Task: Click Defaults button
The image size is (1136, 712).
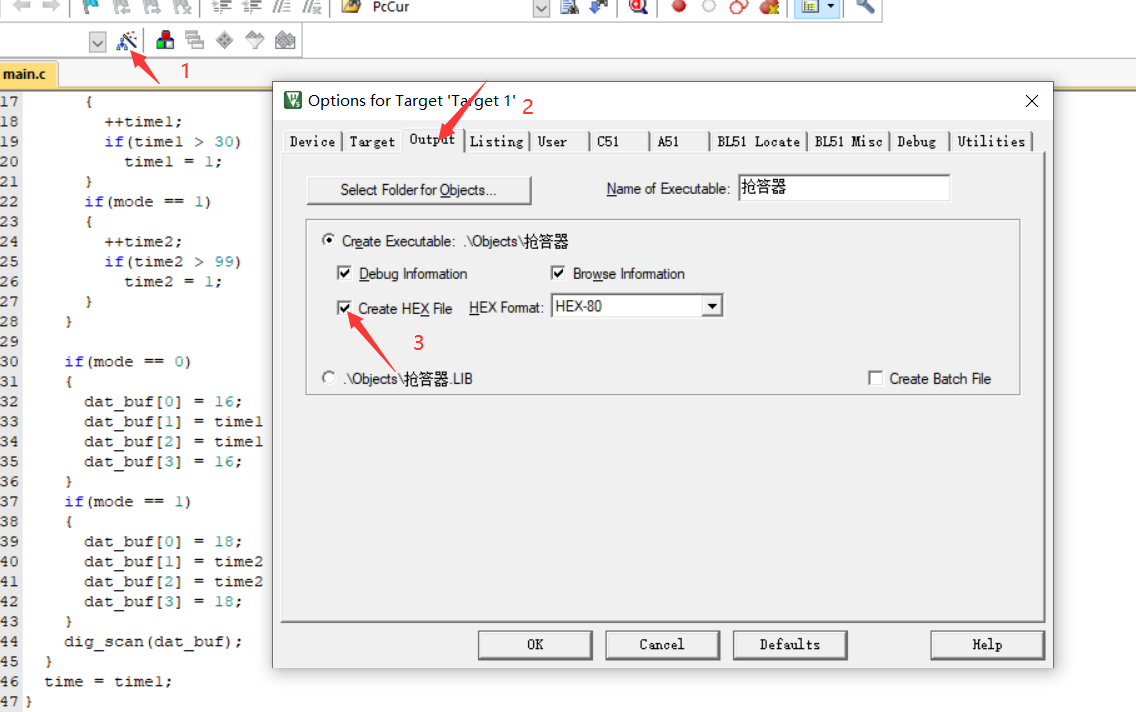Action: (x=790, y=645)
